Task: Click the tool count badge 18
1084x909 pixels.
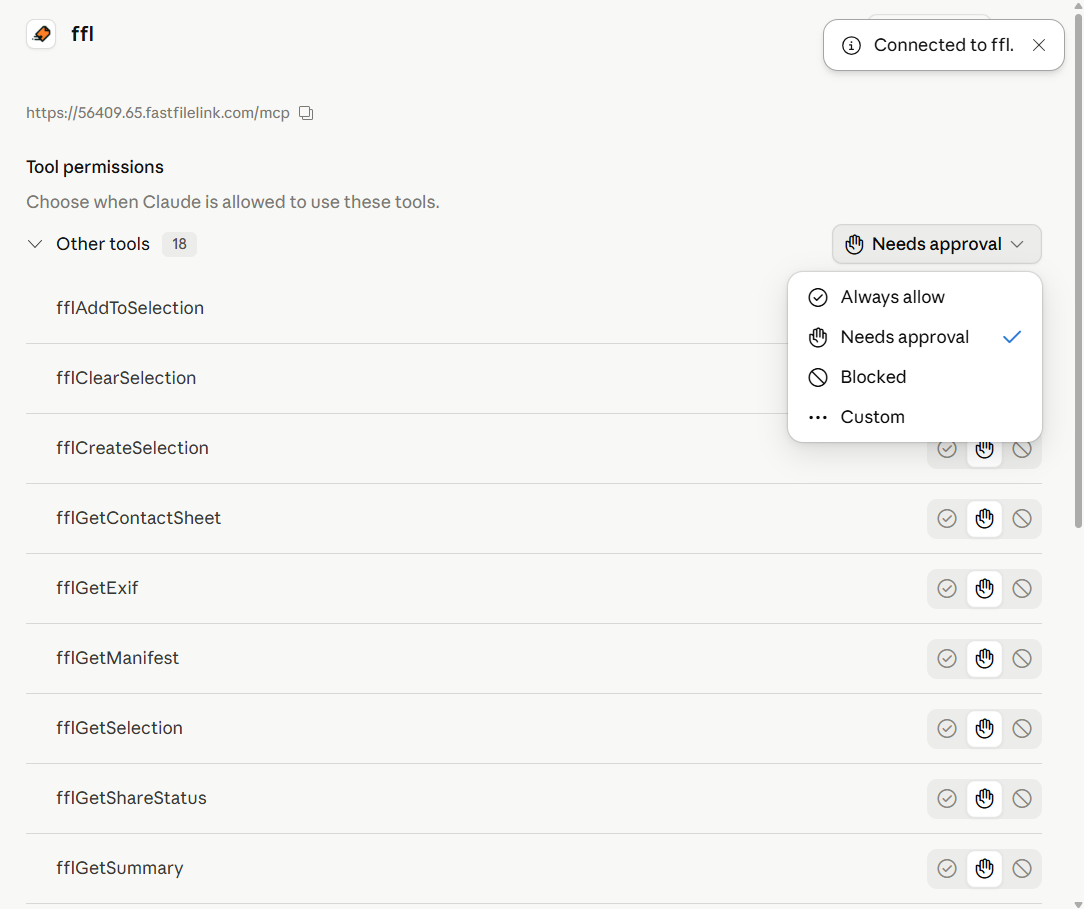Action: pos(179,244)
